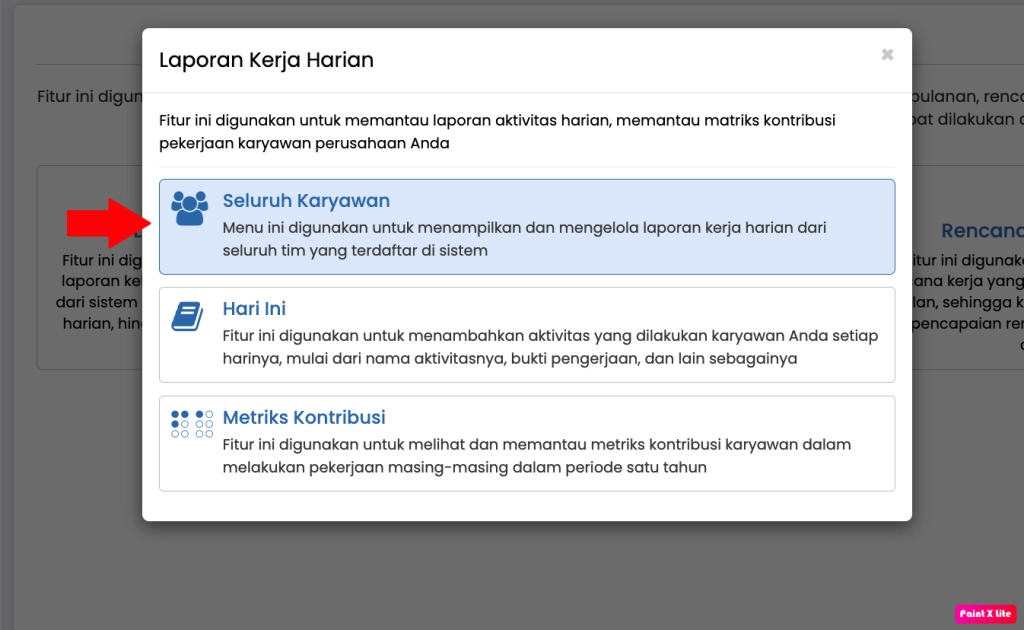This screenshot has width=1024, height=630.
Task: Select the Metriks Kontribusi dots icon
Action: (191, 424)
